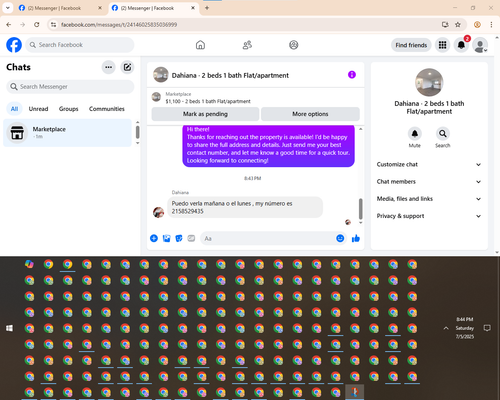Viewport: 500px width, 400px height.
Task: Choose a sticker icon in composer
Action: coord(179,238)
